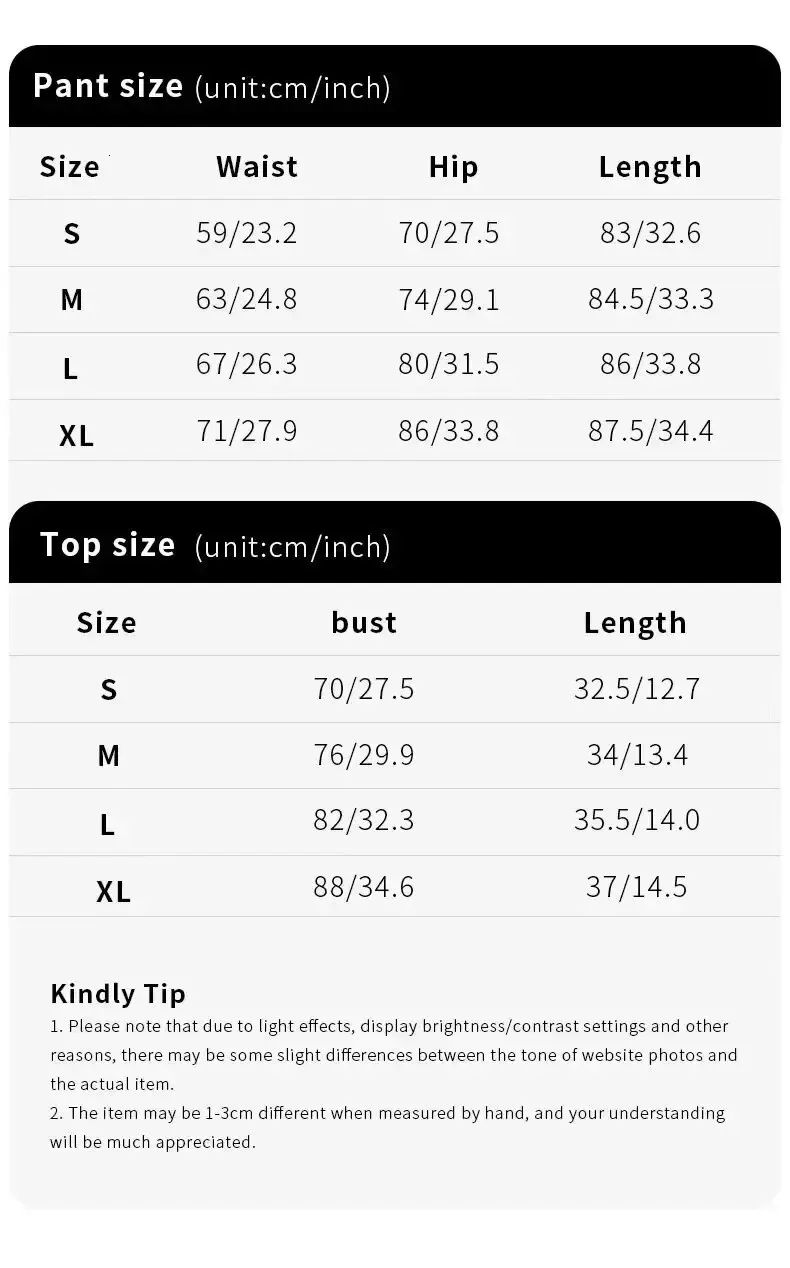
Task: Select the bust column header
Action: [x=364, y=622]
